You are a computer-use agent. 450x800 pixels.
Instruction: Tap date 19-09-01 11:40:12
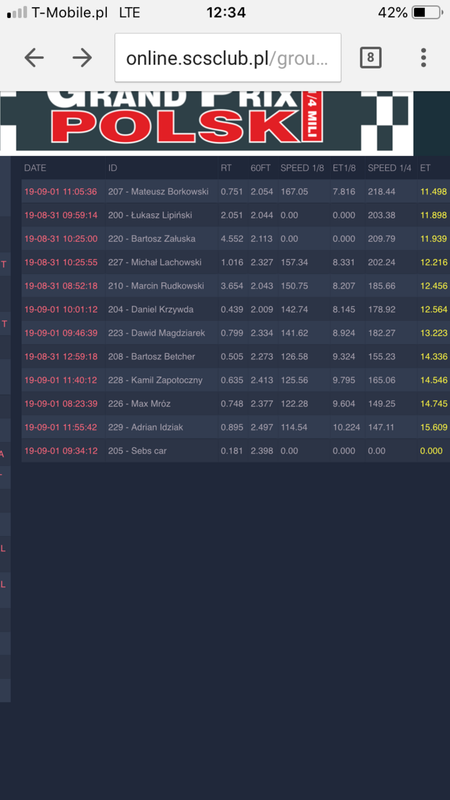coord(61,380)
